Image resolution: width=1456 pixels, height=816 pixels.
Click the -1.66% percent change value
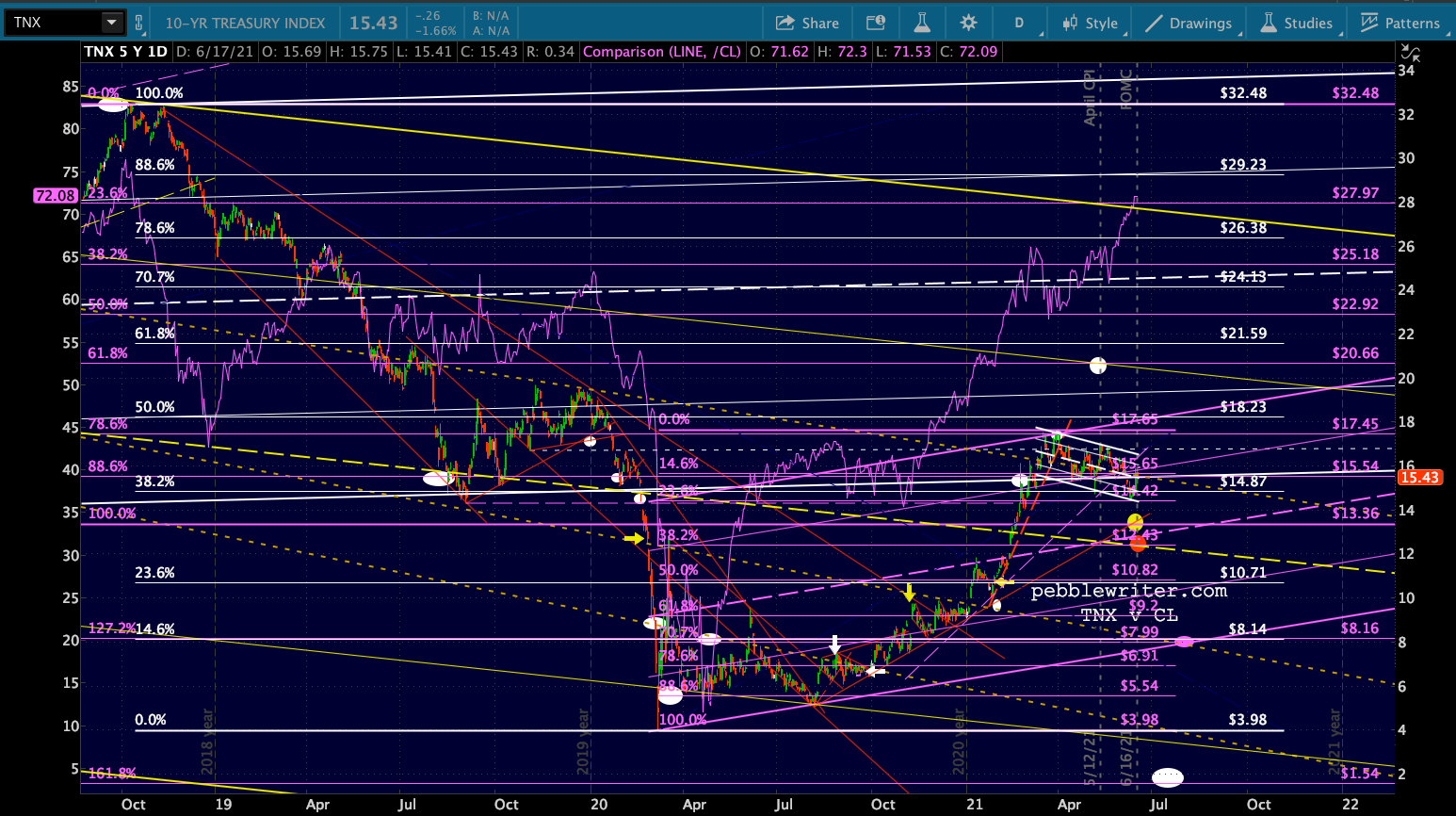(435, 30)
